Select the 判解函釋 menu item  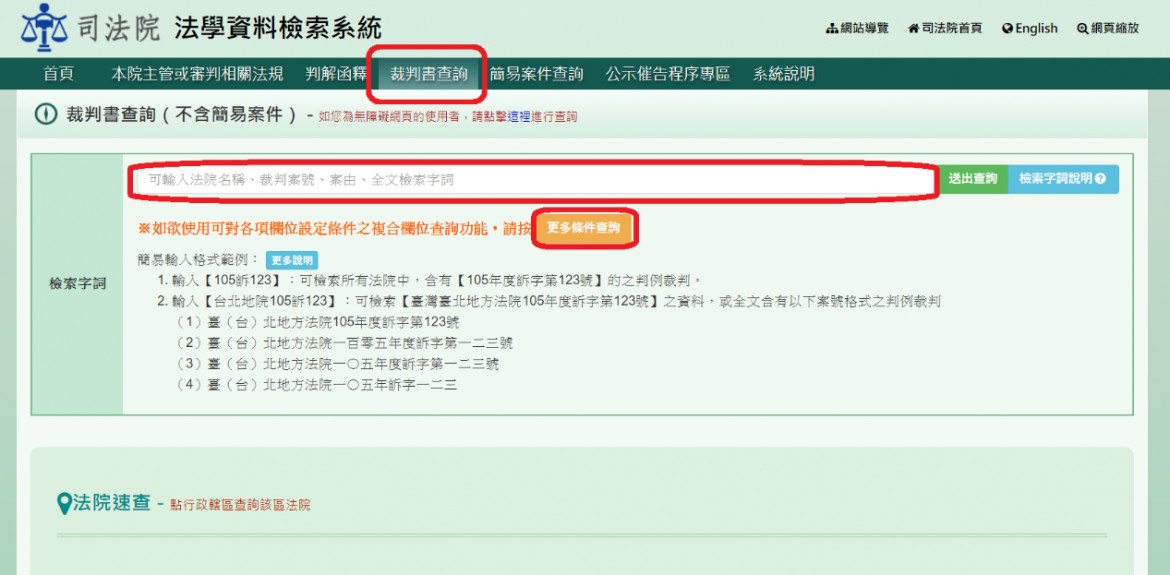336,74
